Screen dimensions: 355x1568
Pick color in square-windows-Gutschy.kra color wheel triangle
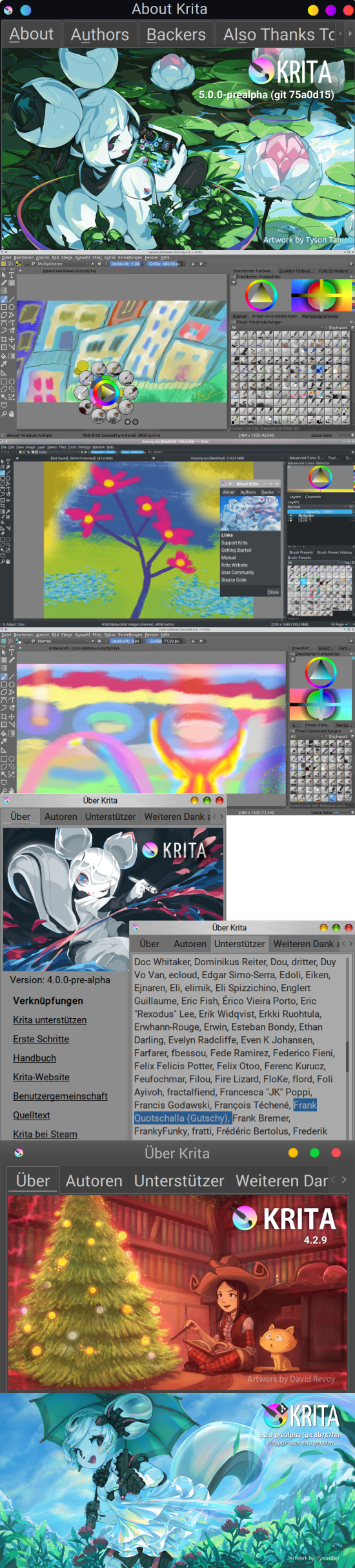261,296
